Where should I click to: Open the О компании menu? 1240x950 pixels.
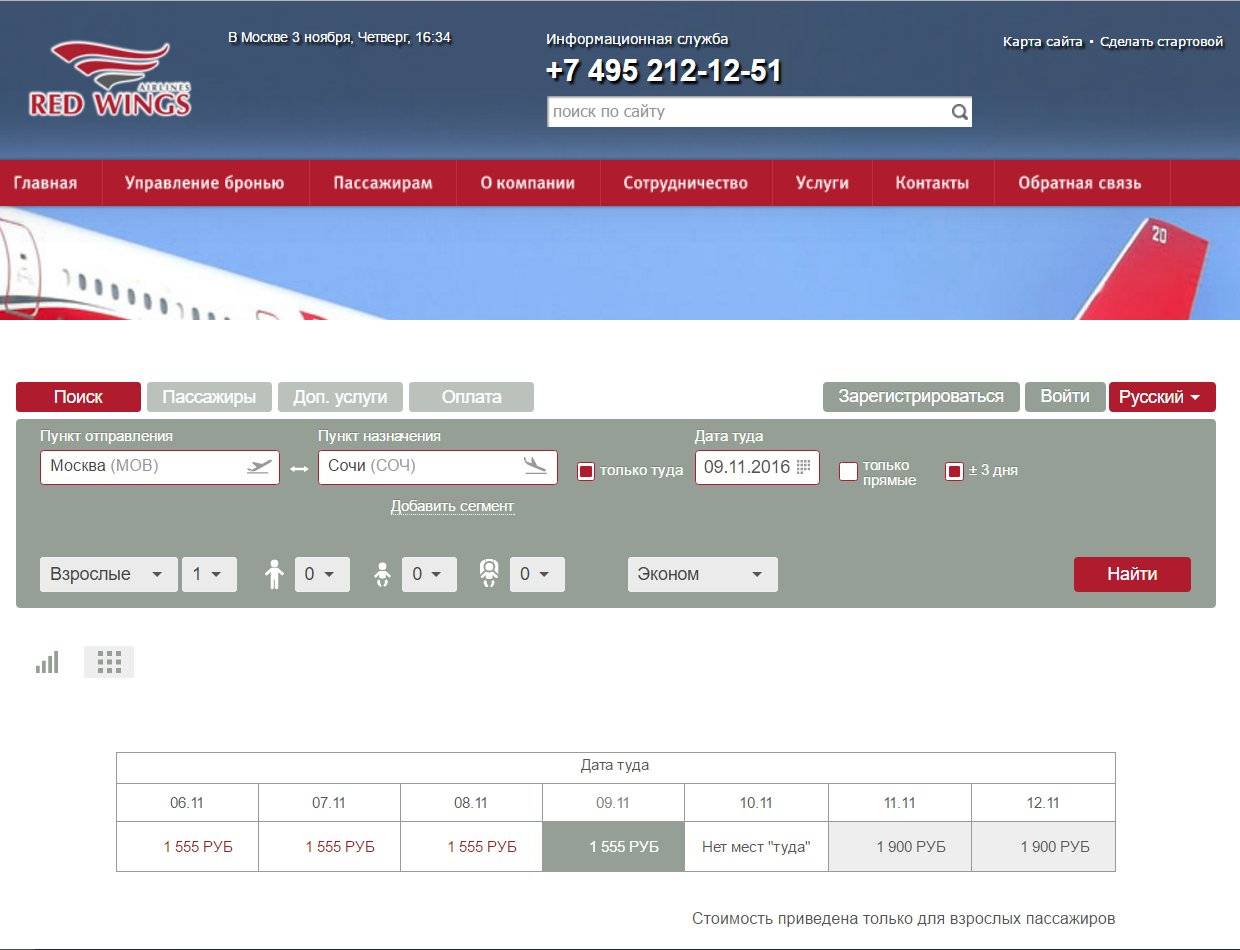(528, 183)
